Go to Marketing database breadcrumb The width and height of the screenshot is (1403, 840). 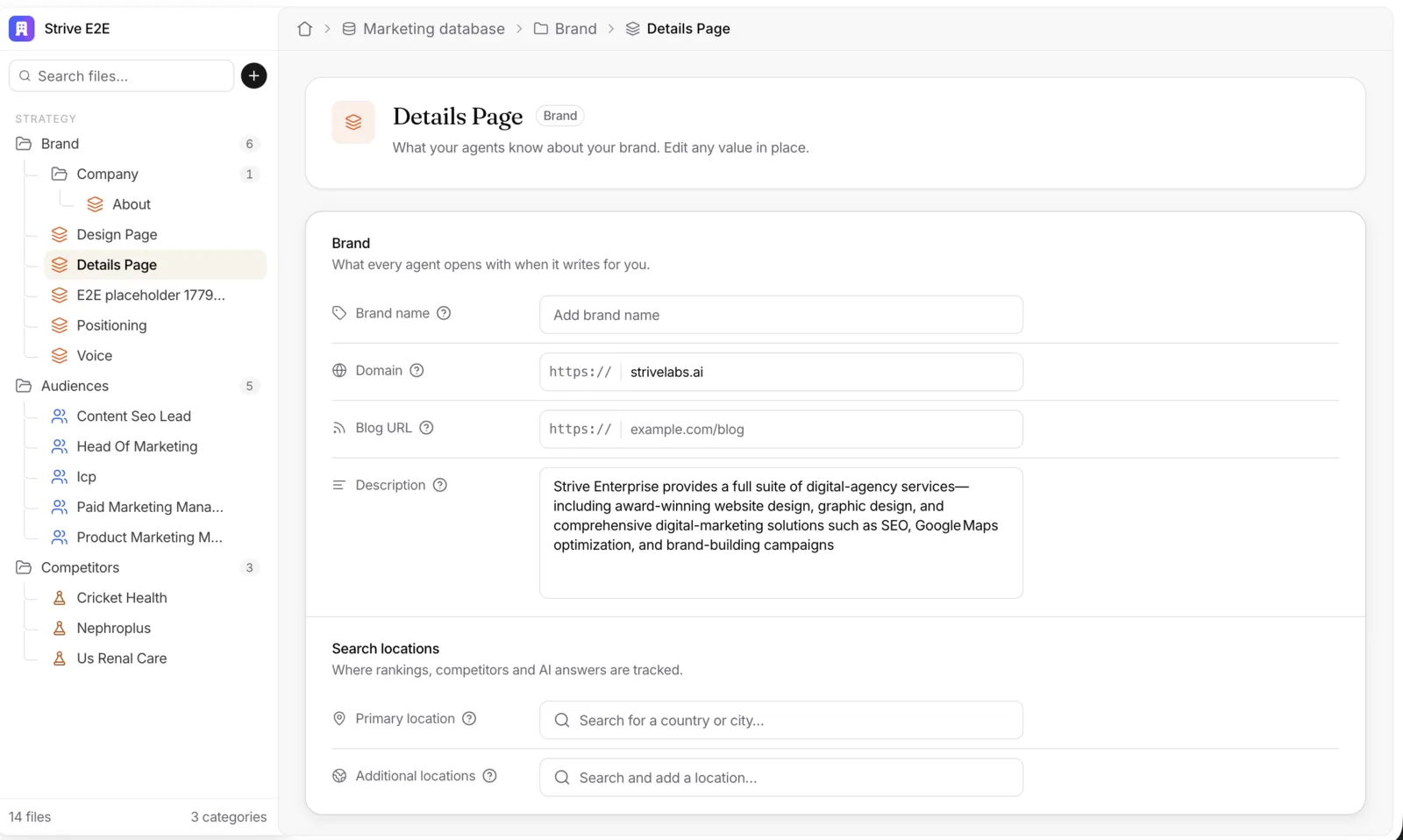[x=433, y=29]
